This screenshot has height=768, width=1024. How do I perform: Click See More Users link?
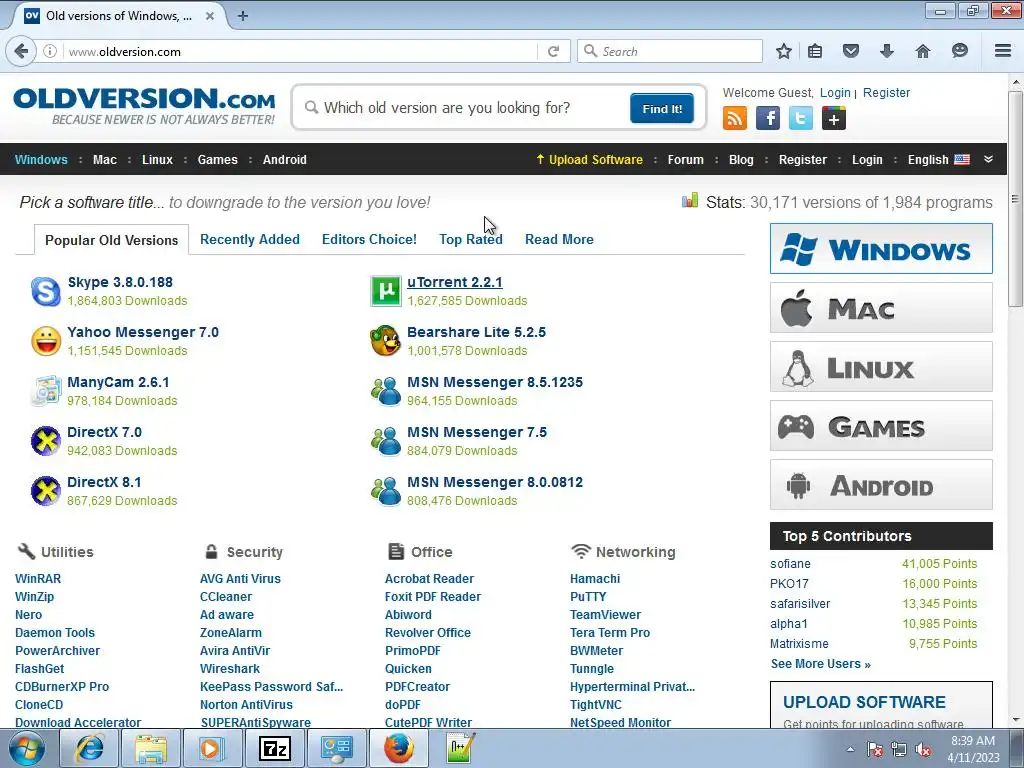click(x=820, y=664)
